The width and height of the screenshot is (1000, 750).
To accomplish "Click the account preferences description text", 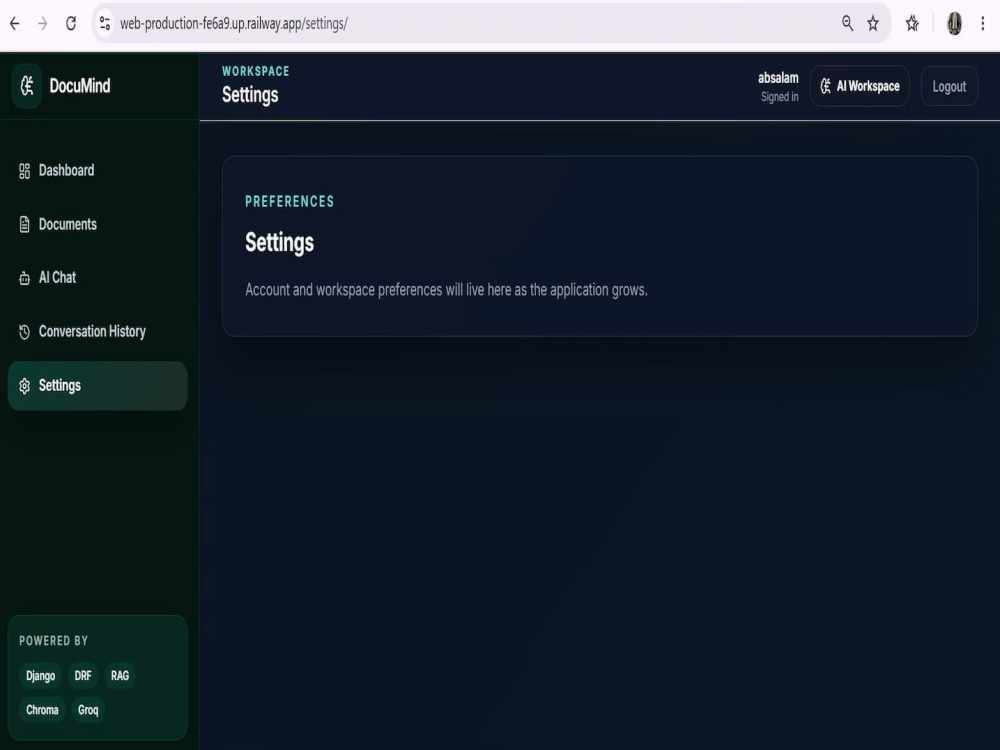I will pyautogui.click(x=446, y=290).
